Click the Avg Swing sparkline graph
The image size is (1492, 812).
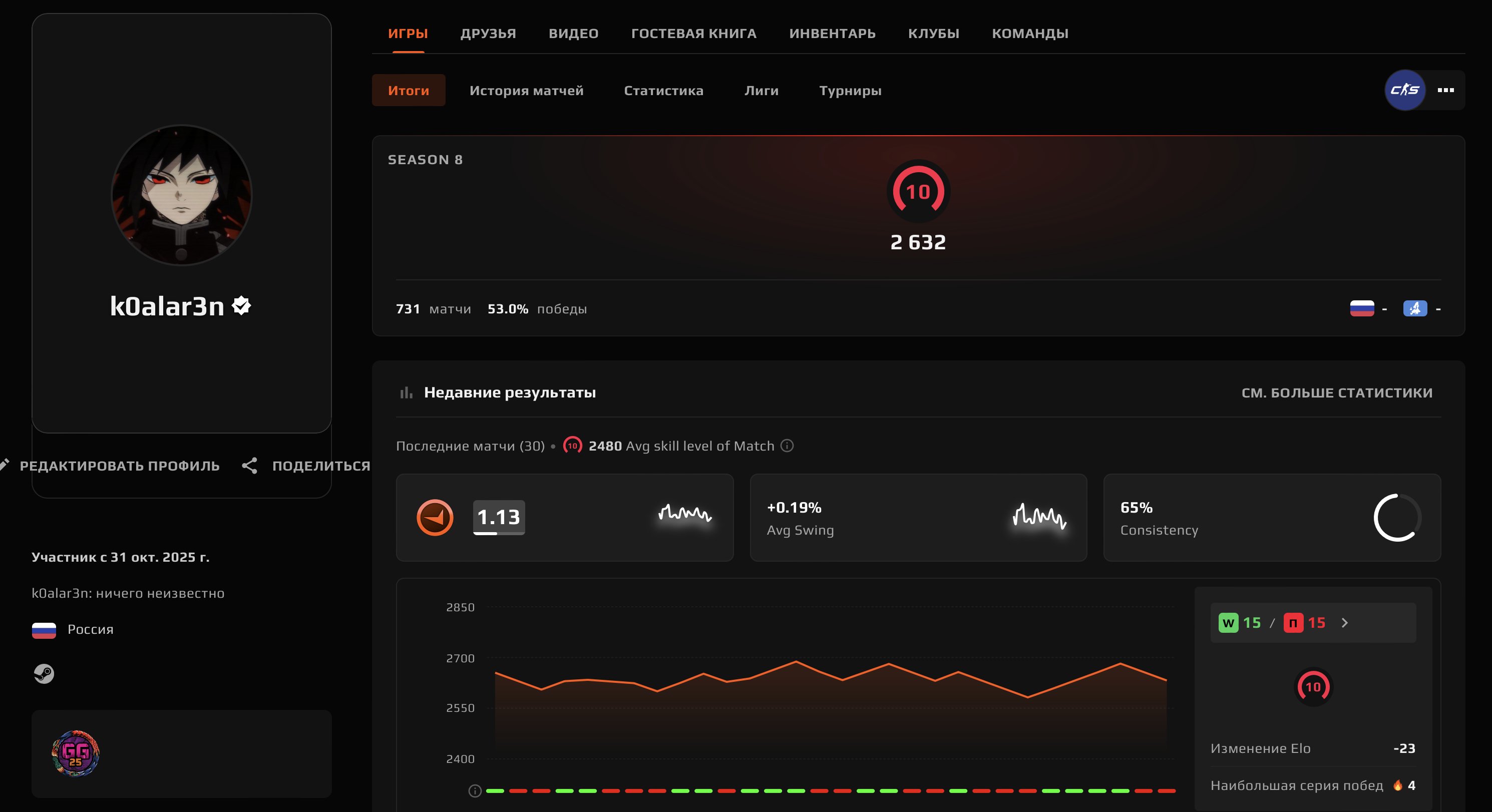[x=1039, y=516]
